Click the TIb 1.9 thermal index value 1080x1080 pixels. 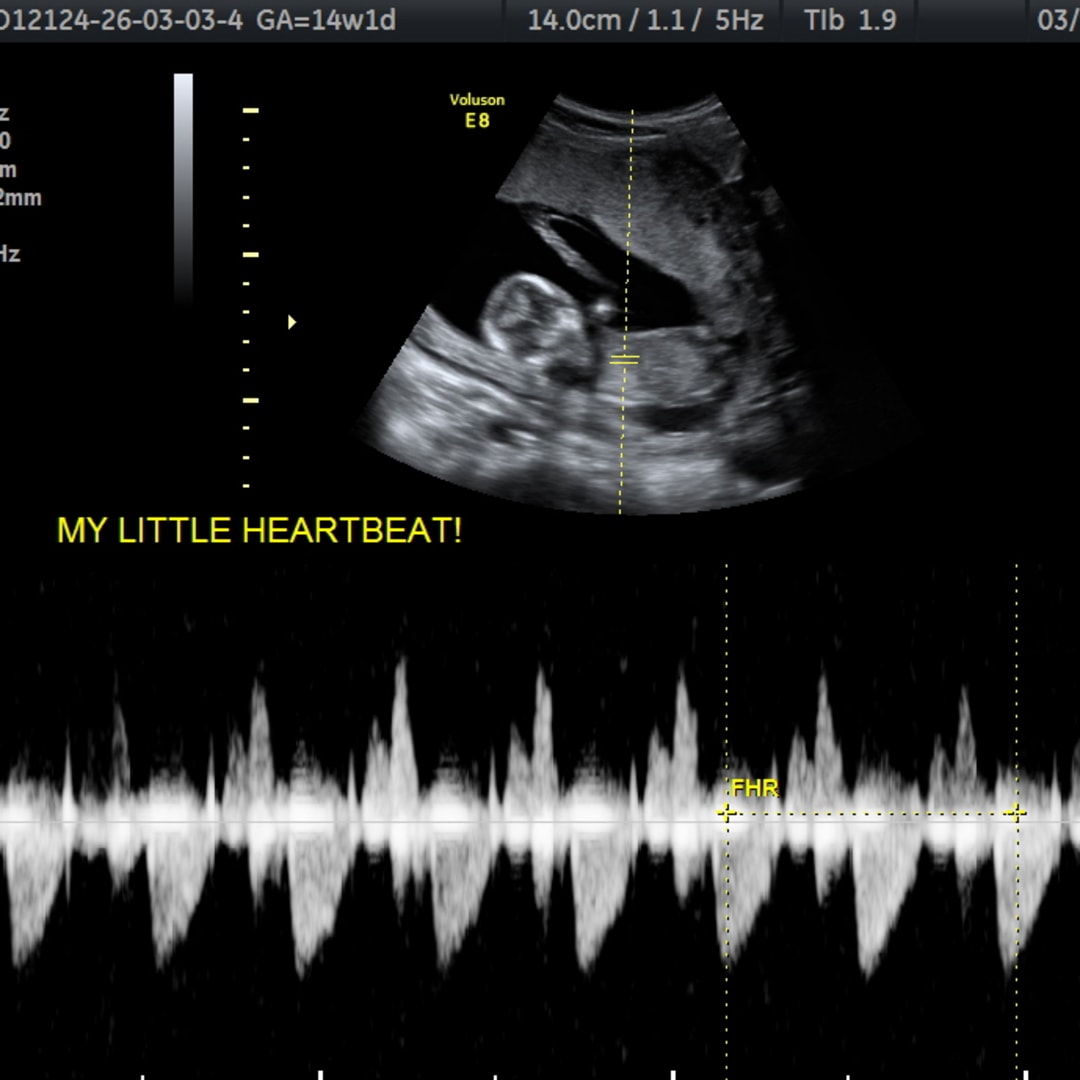click(850, 20)
